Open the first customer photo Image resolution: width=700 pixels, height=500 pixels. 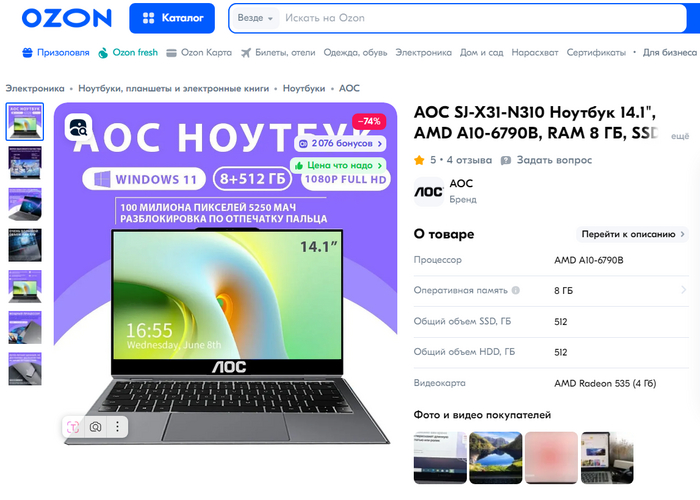(x=440, y=458)
